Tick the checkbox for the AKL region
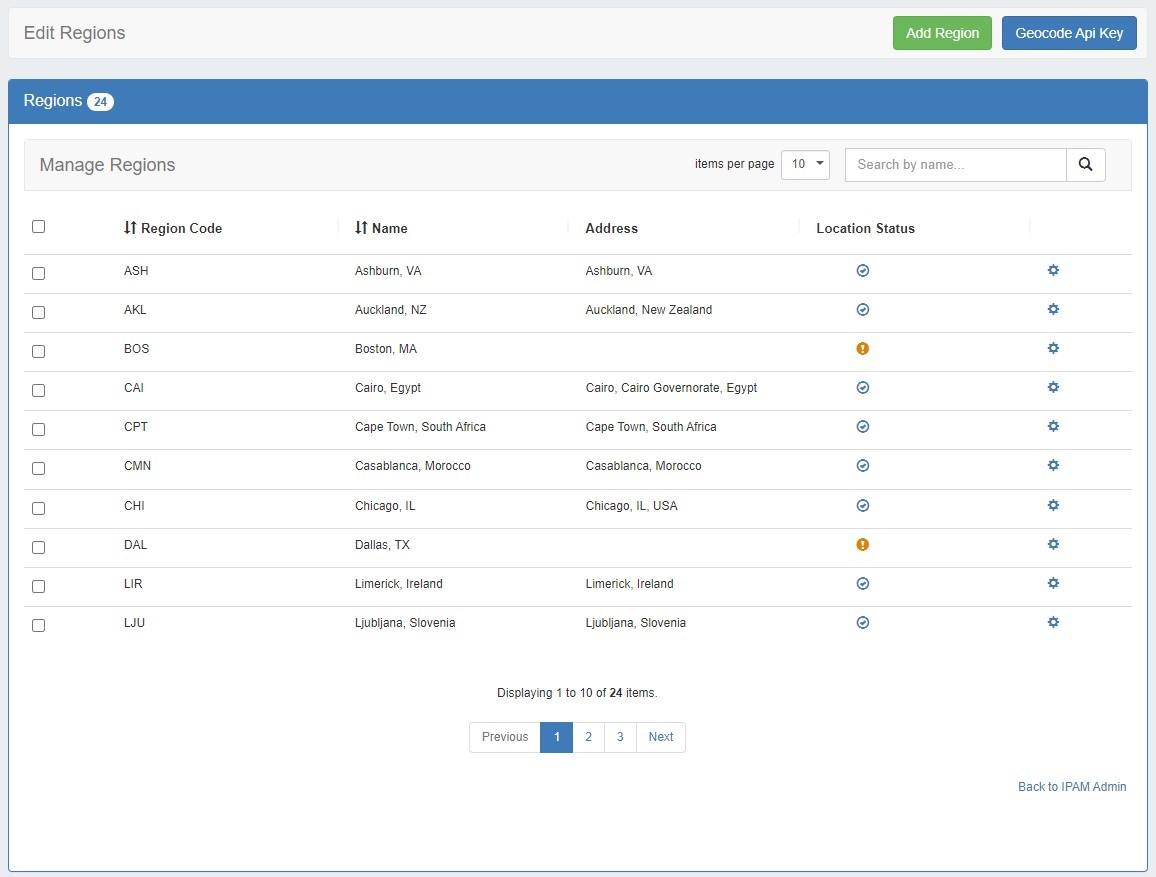This screenshot has height=877, width=1156. coord(39,312)
